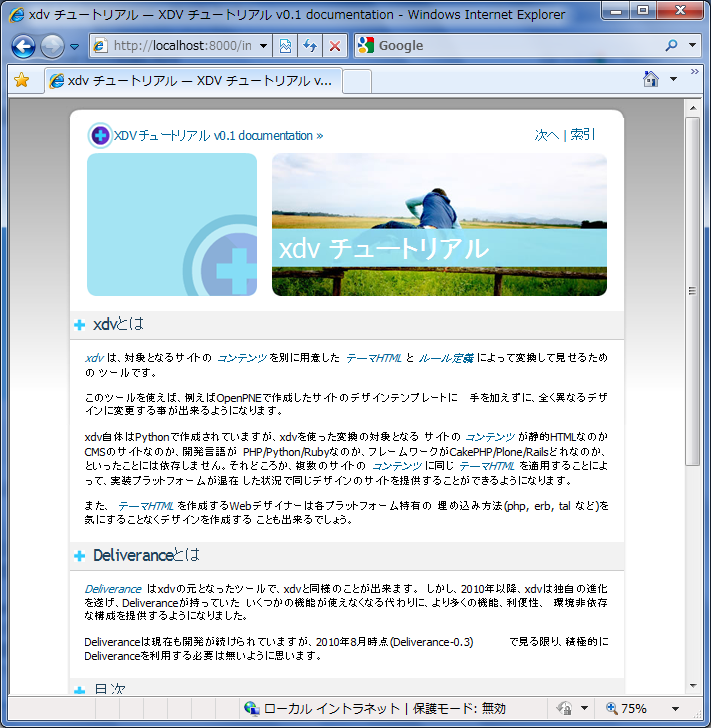Click the Deliverance italic link
The width and height of the screenshot is (711, 728).
(113, 589)
